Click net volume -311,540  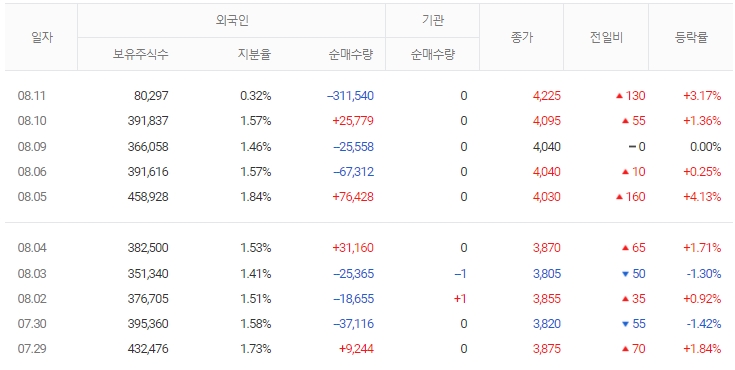(350, 96)
